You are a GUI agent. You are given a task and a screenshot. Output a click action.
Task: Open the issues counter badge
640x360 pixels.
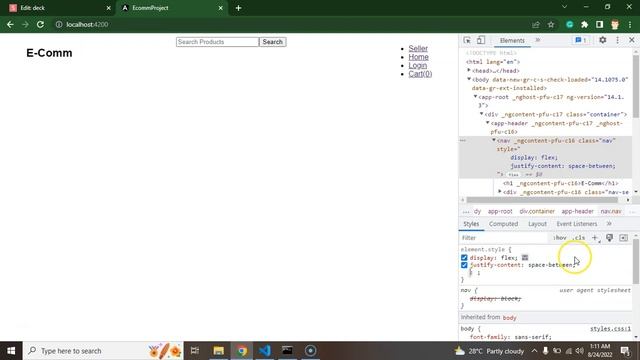point(580,40)
